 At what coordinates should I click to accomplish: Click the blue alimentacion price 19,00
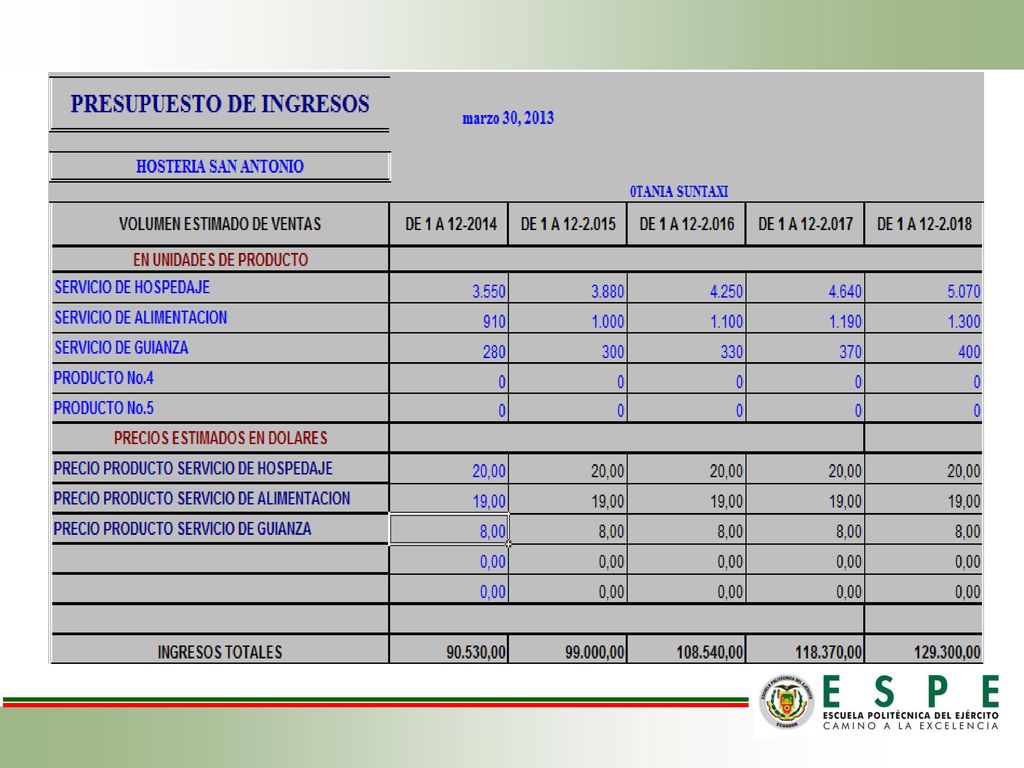489,502
